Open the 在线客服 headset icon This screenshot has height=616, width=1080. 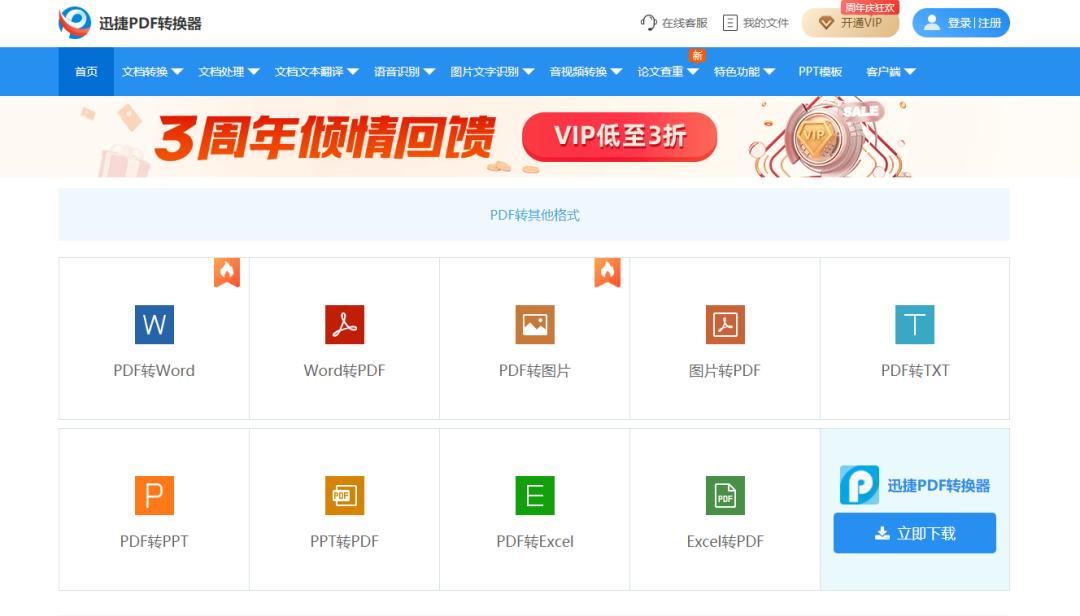coord(648,22)
